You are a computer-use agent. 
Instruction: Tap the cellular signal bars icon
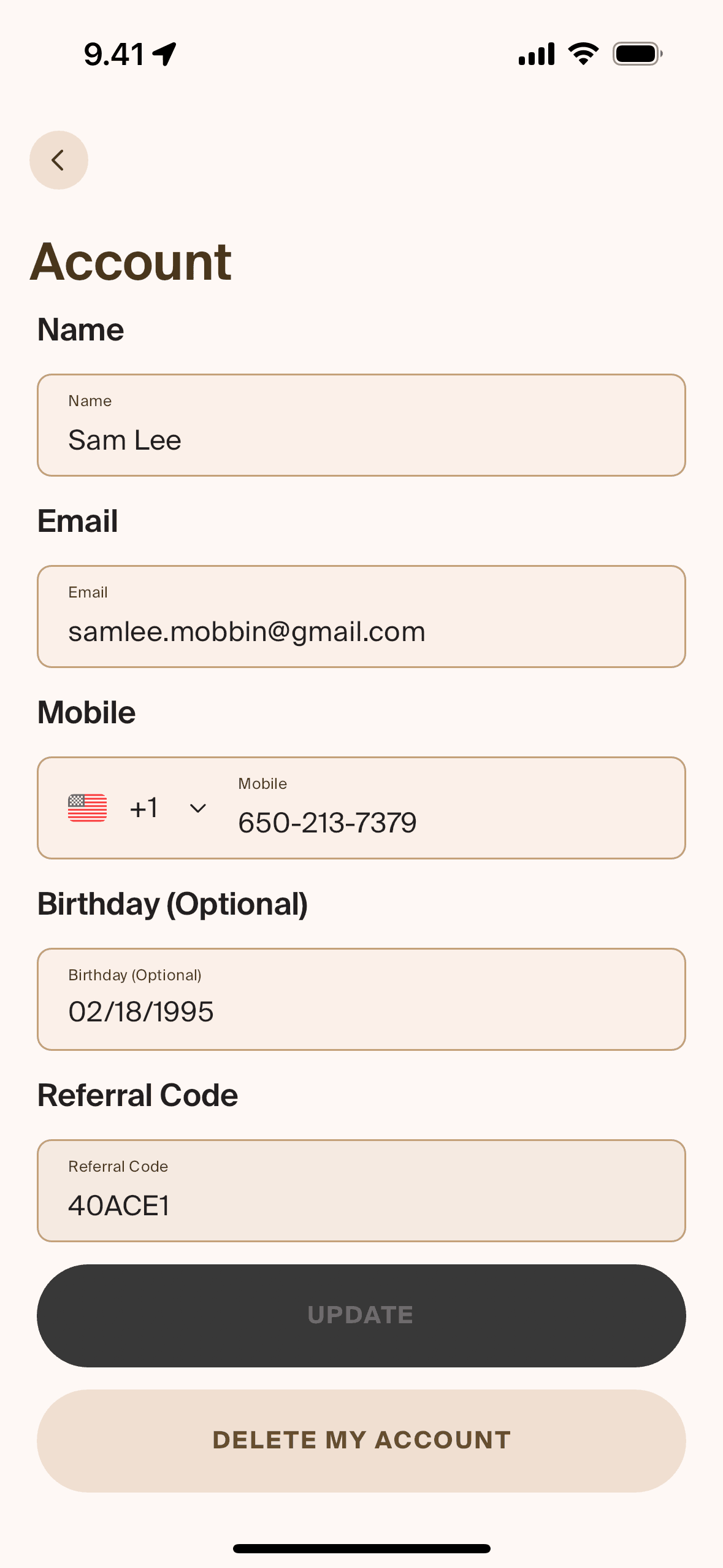[x=537, y=54]
